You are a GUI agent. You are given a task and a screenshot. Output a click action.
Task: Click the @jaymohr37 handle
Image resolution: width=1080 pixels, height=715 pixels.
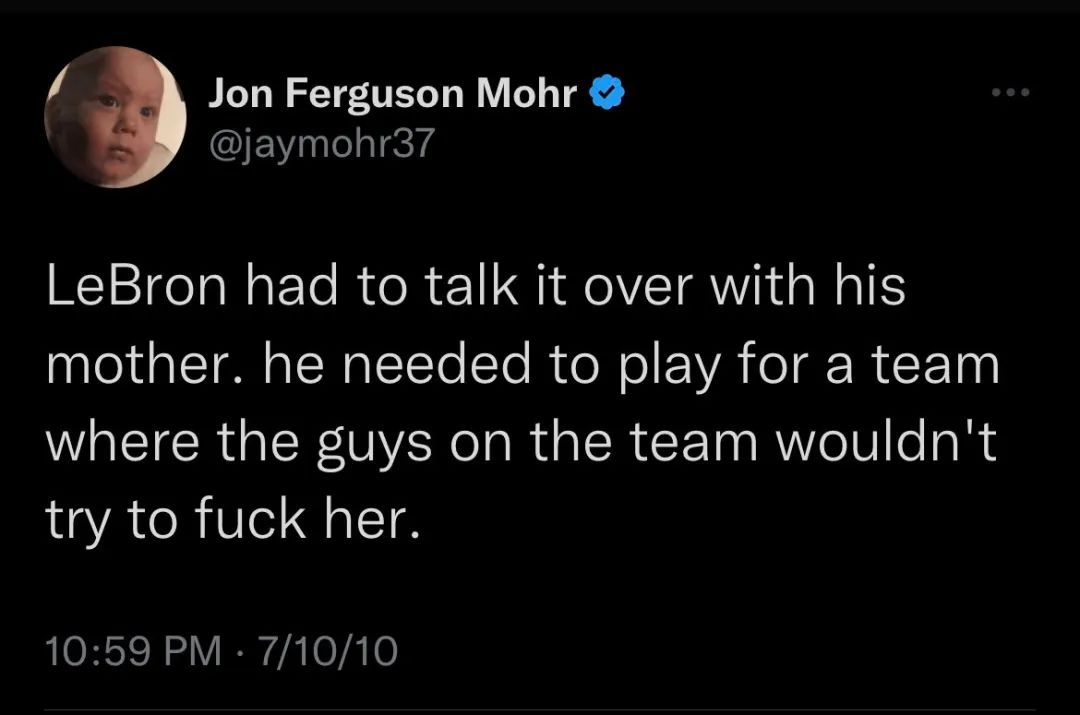[322, 144]
